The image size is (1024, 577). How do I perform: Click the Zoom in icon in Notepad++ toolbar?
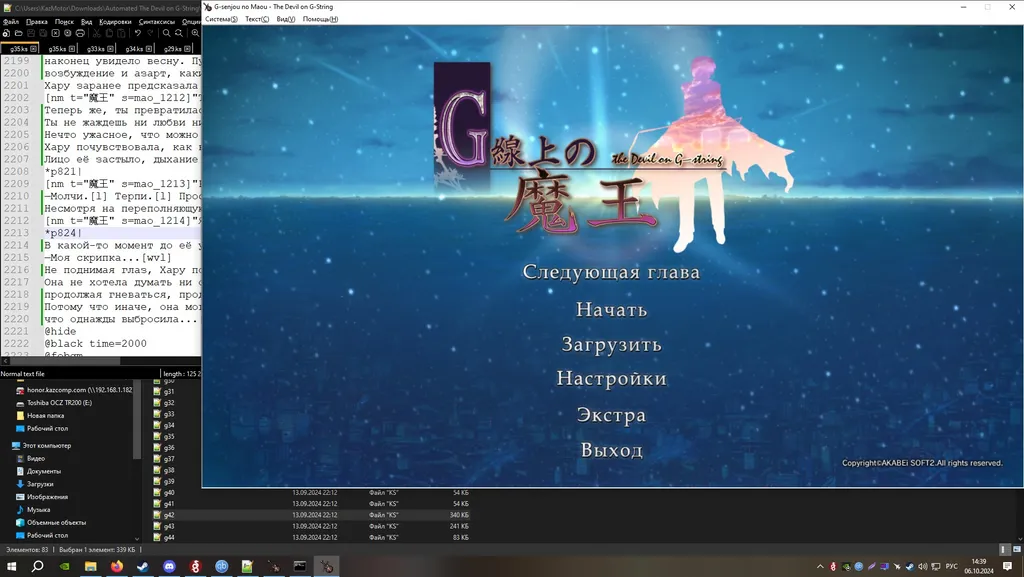coord(195,33)
